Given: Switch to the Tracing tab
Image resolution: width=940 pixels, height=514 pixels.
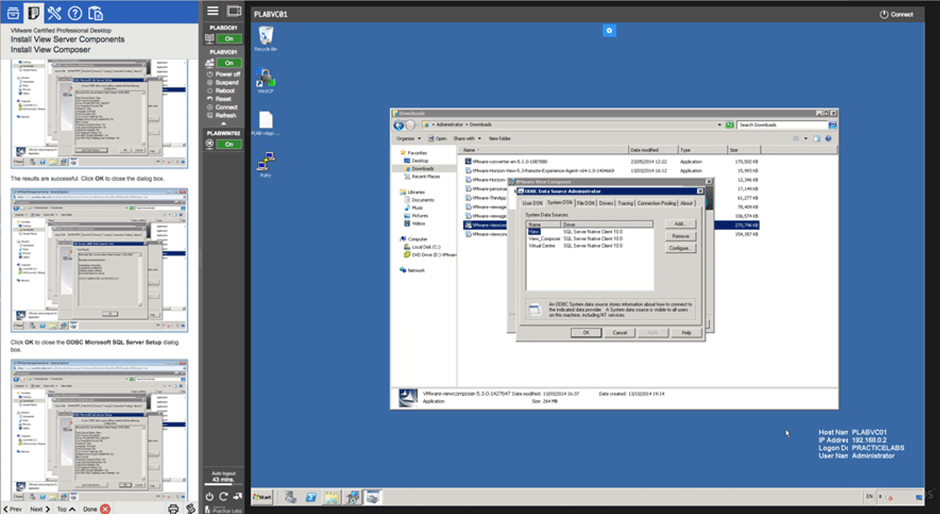Looking at the screenshot, I should [625, 203].
